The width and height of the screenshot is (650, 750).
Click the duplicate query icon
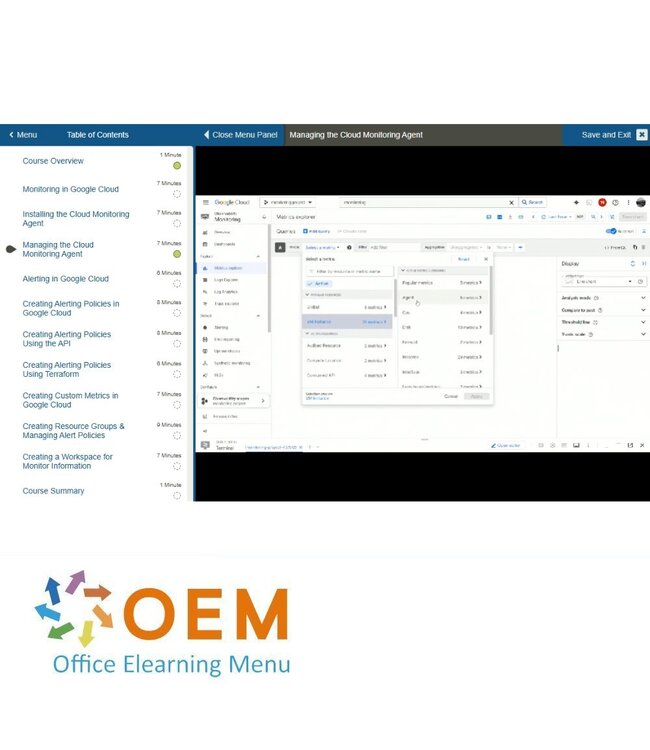tap(635, 247)
